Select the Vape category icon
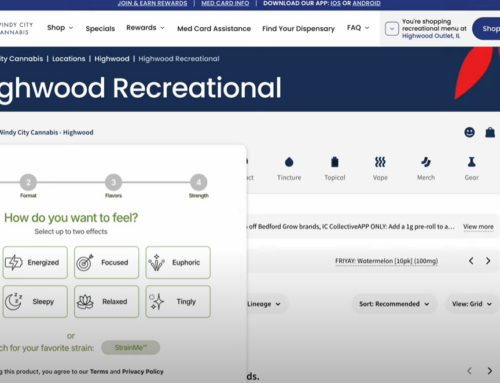 pos(380,162)
